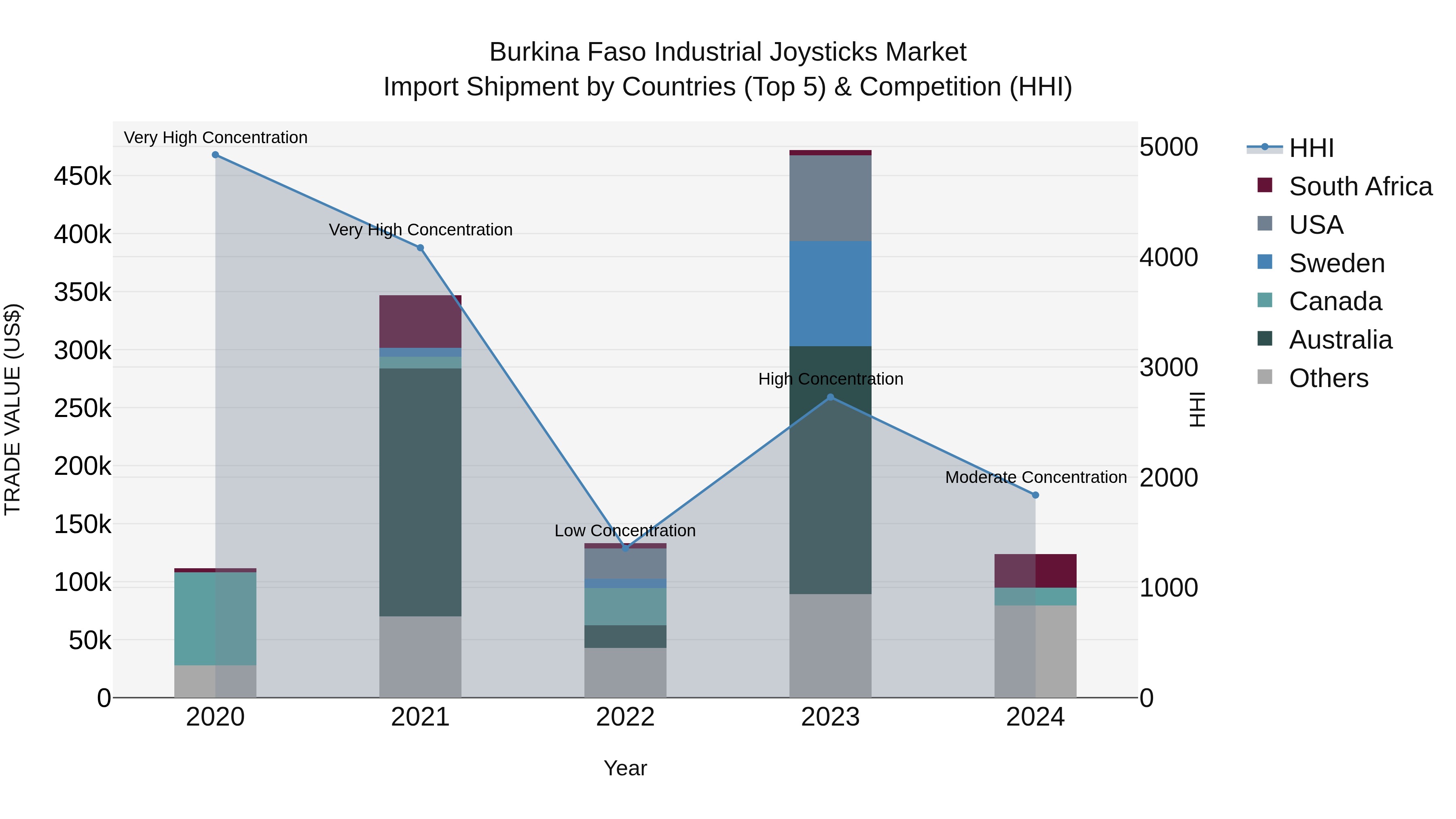1456x819 pixels.
Task: Click the 'TRADE VALUE (US$)' axis title
Action: point(13,409)
